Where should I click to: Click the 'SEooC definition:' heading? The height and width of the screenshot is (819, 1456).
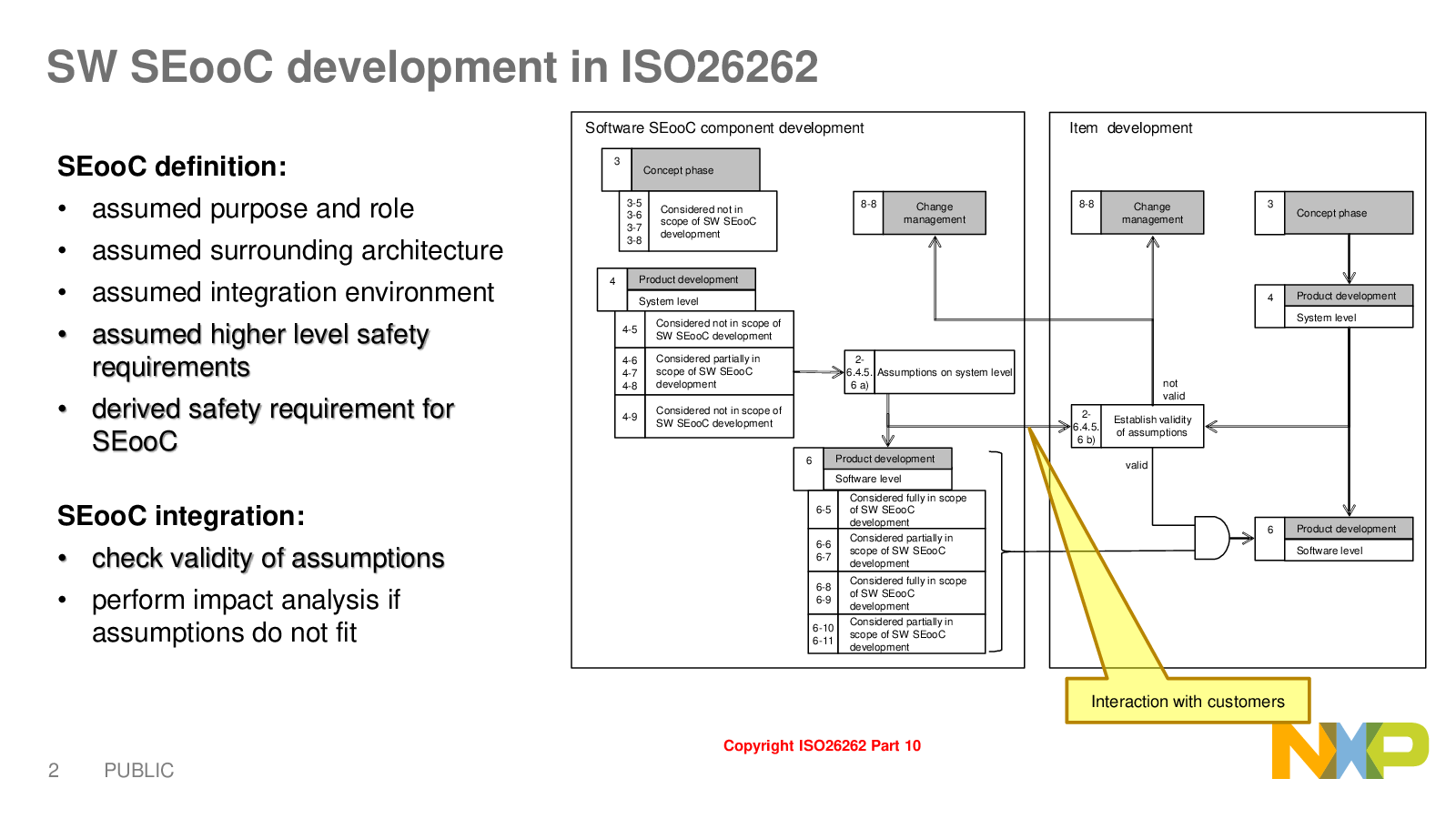(172, 167)
